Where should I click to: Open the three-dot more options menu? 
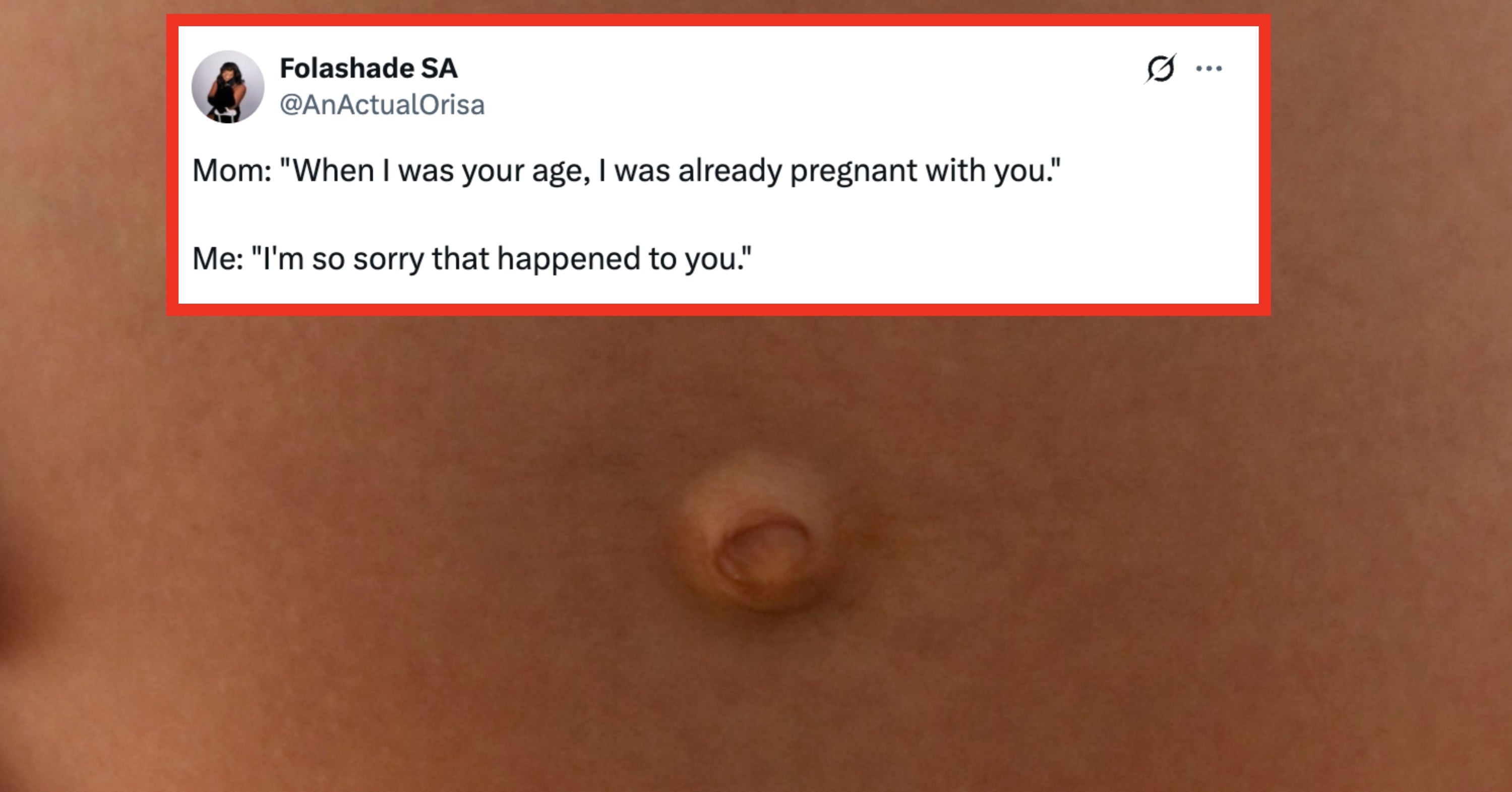(x=1209, y=69)
